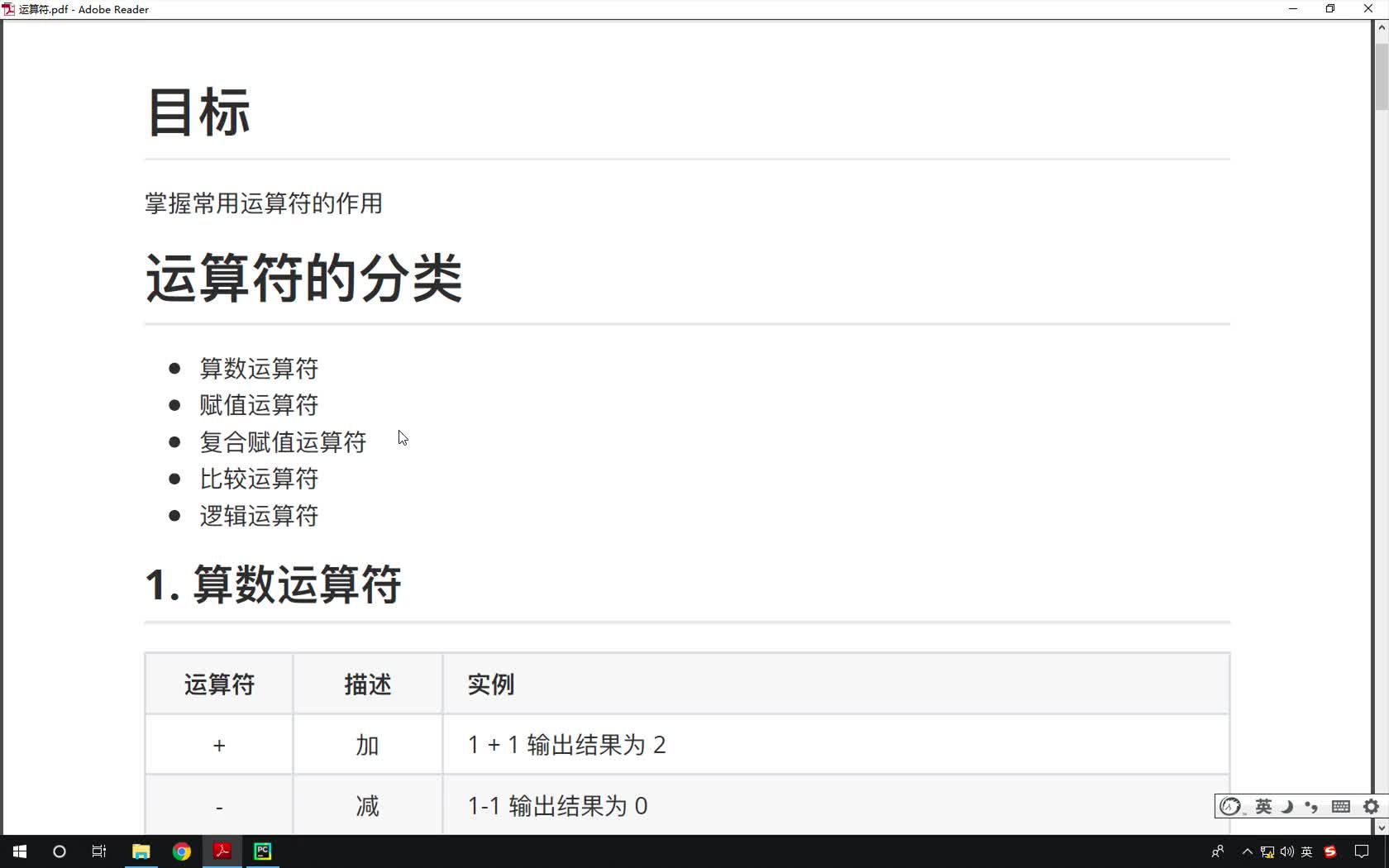The height and width of the screenshot is (868, 1389).
Task: Open network status icon in tray
Action: [1267, 851]
